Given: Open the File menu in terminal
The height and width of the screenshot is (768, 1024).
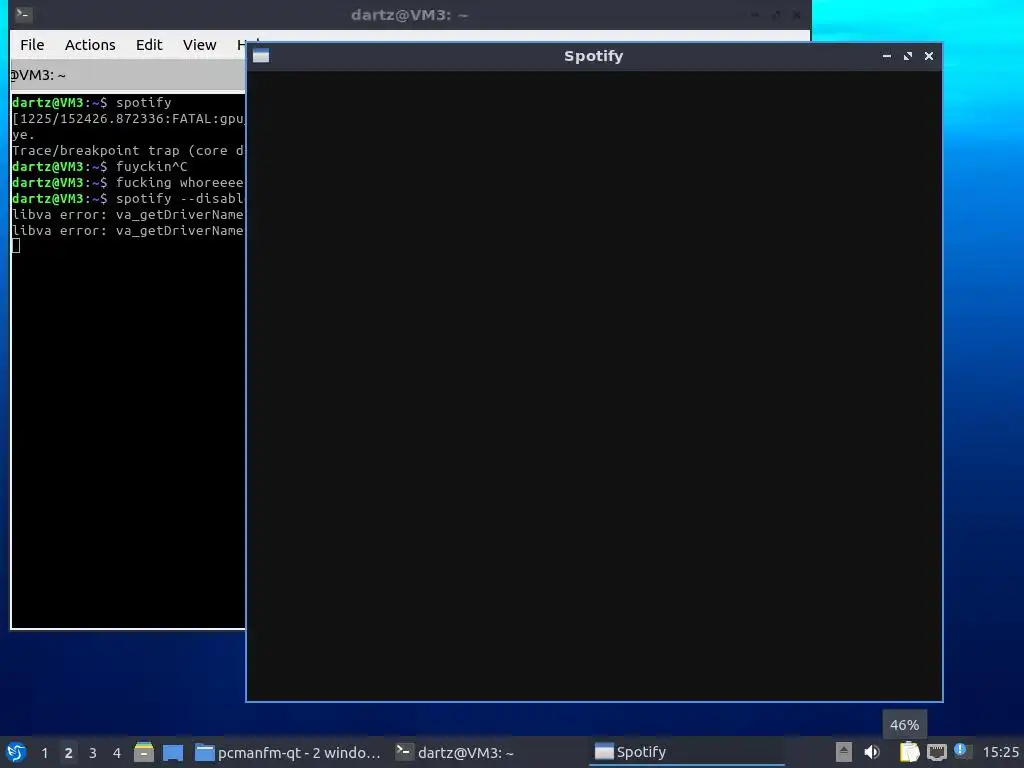Looking at the screenshot, I should (x=32, y=44).
